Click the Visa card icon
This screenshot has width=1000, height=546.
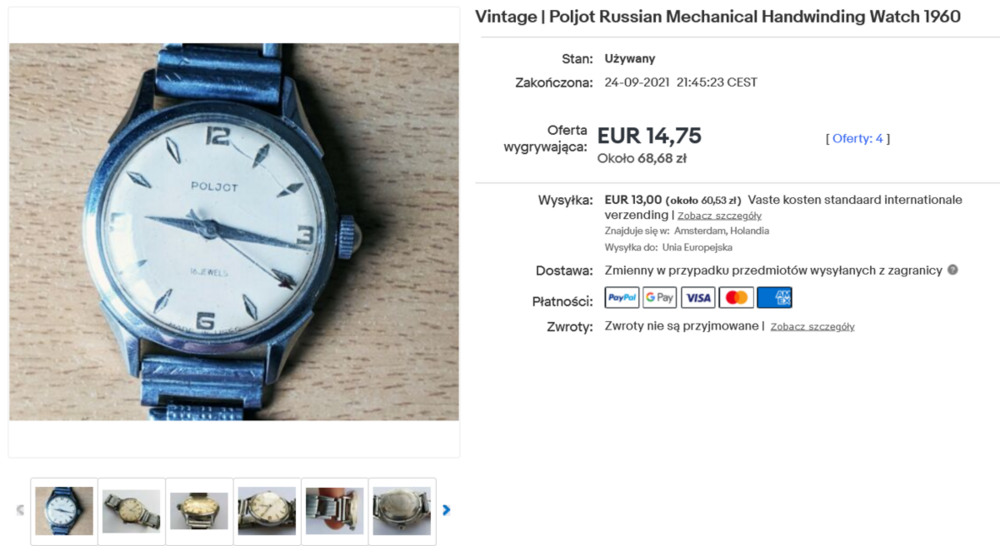(698, 297)
